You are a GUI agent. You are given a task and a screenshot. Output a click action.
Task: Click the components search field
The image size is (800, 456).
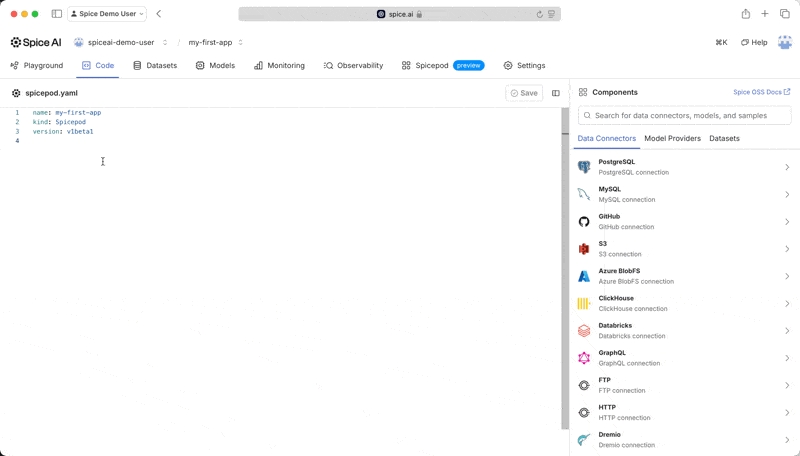[685, 115]
